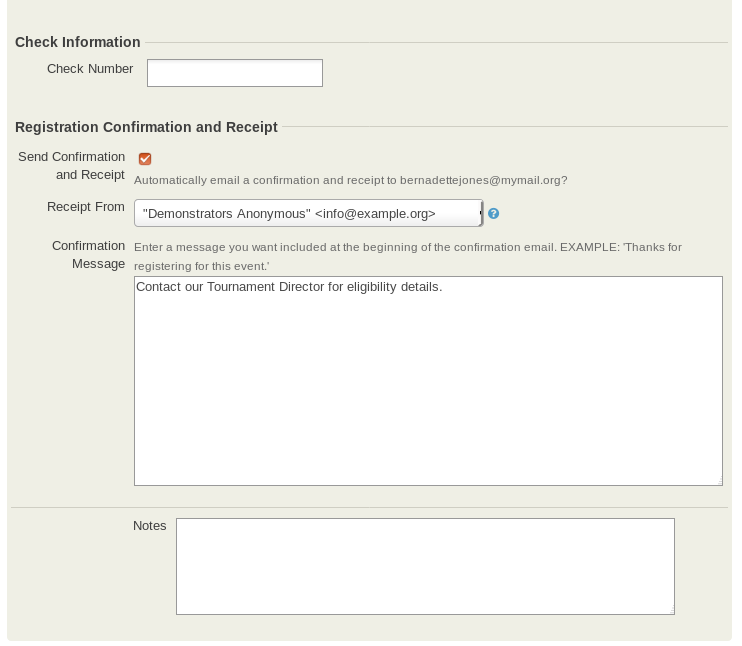
Task: Click the Check Information section heading
Action: click(x=78, y=42)
